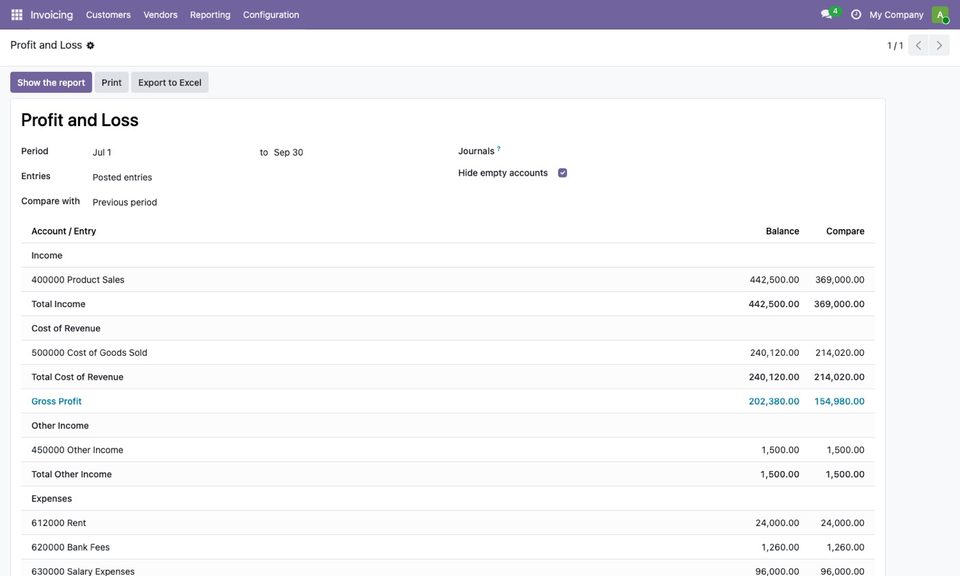Go to the previous record arrow
Viewport: 960px width, 576px height.
click(918, 45)
